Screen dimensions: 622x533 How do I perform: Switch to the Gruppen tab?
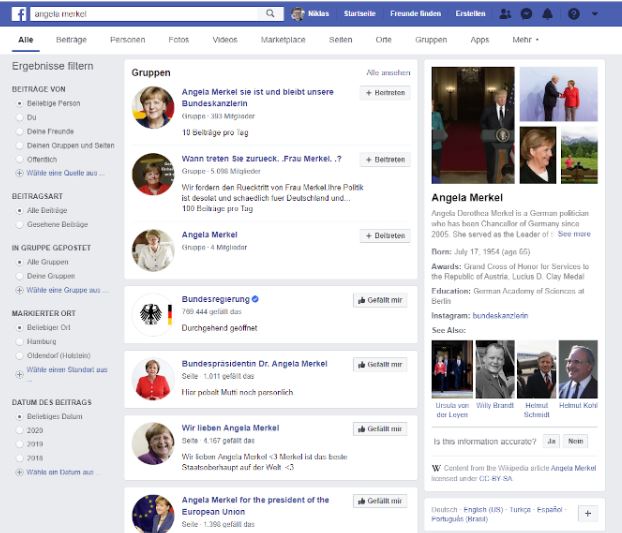[x=431, y=40]
